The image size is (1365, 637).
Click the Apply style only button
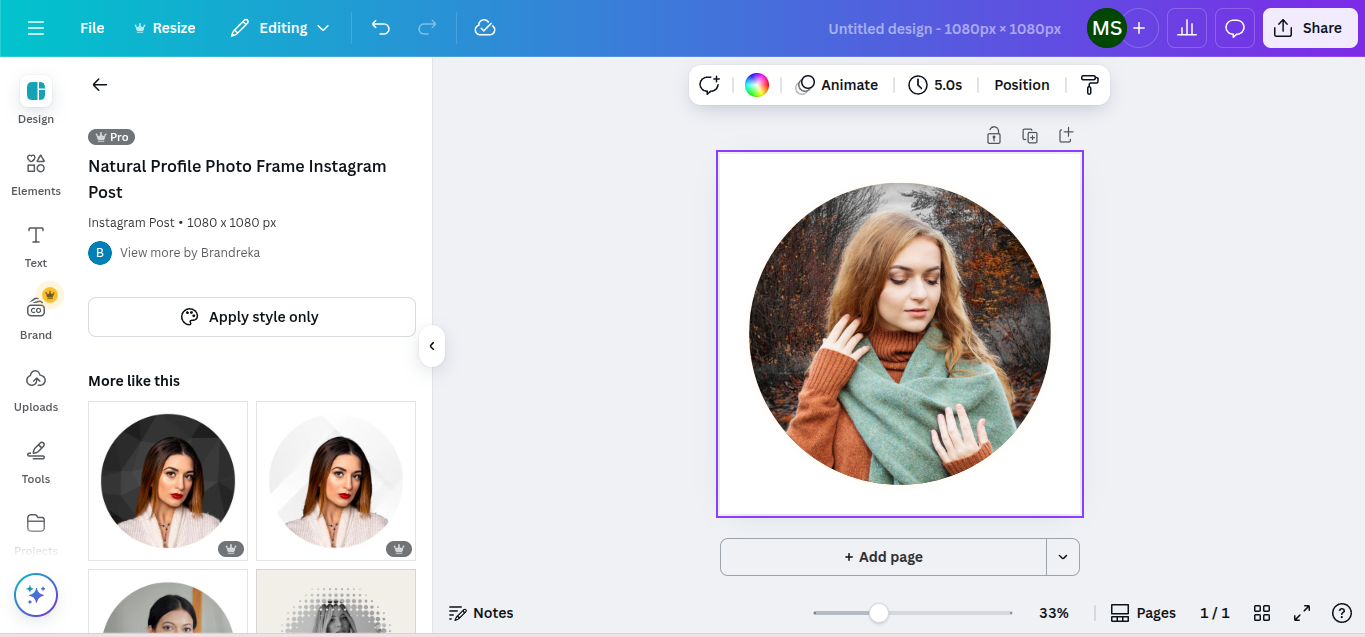point(251,316)
